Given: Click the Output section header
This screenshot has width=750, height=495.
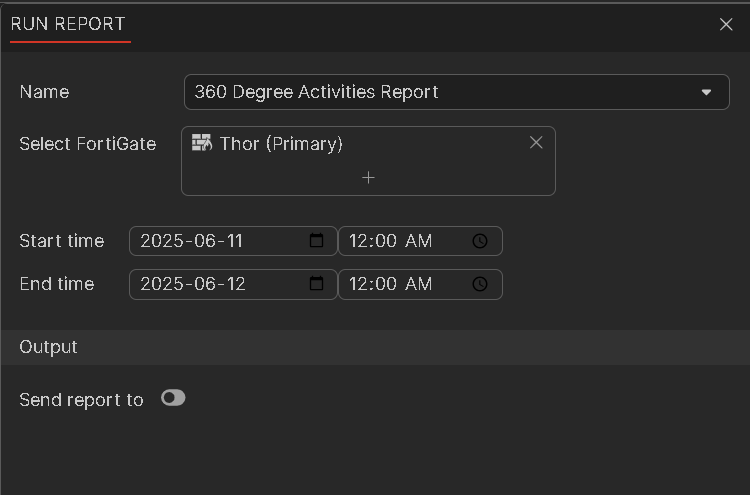Looking at the screenshot, I should click(49, 347).
